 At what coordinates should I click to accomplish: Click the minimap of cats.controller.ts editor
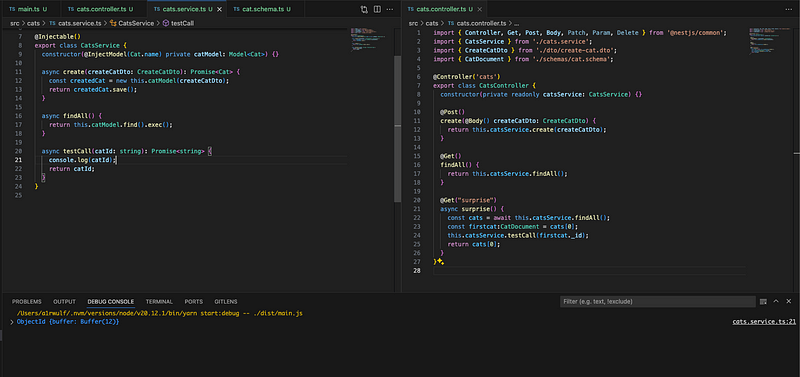770,42
